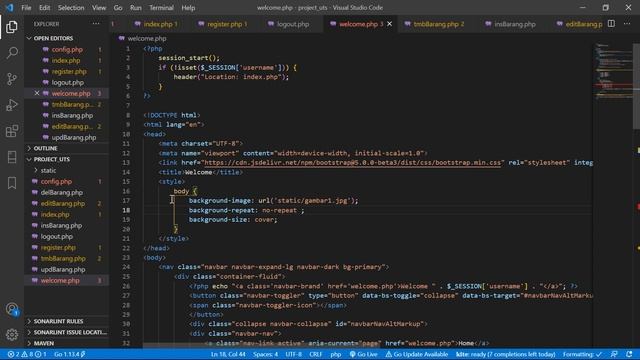Screen dimensions: 640x360
Task: Click the minimap code overview
Action: [613, 71]
